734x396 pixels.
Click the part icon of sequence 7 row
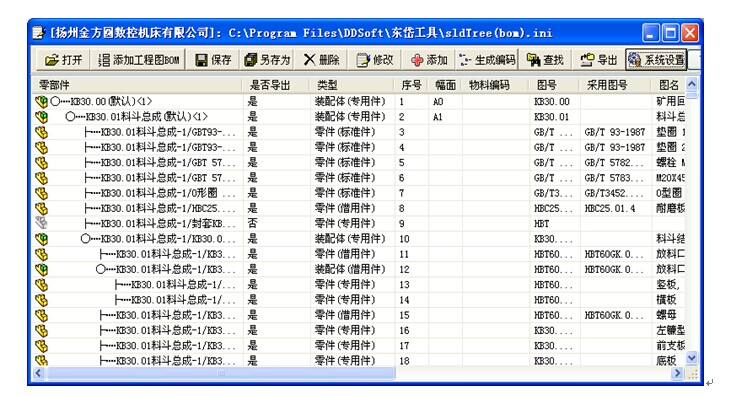[41, 193]
